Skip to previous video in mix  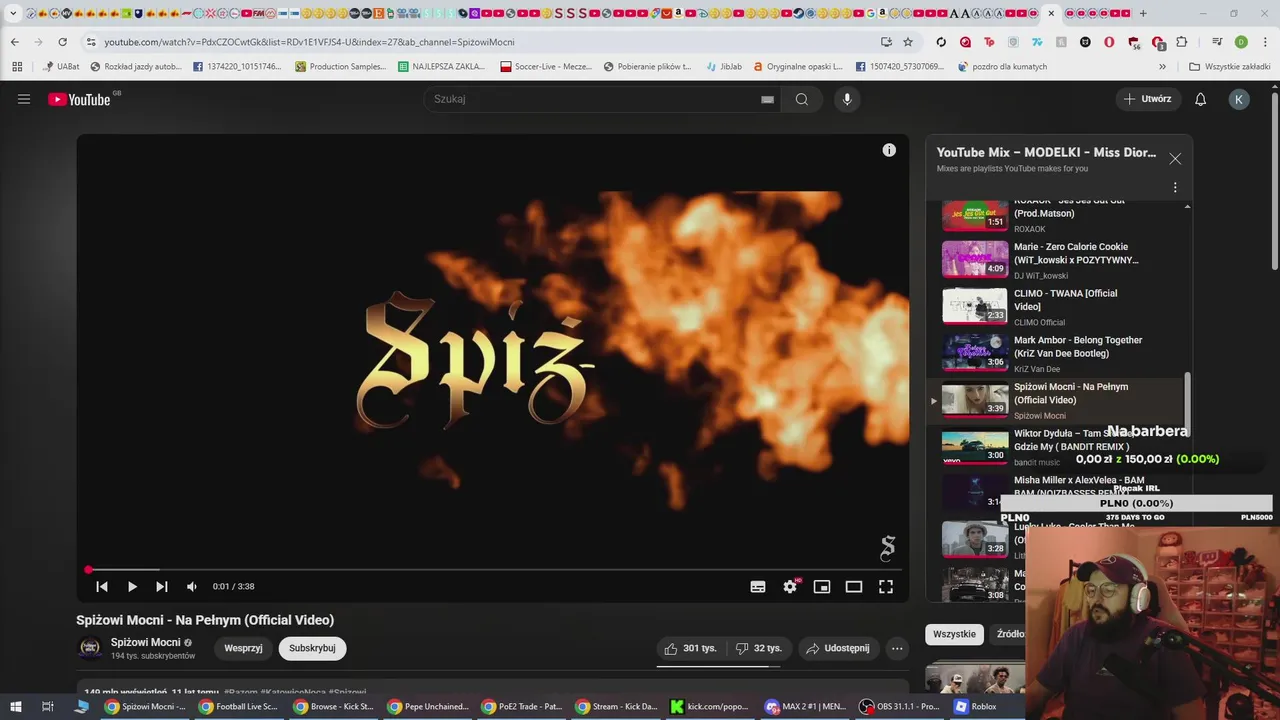[102, 587]
